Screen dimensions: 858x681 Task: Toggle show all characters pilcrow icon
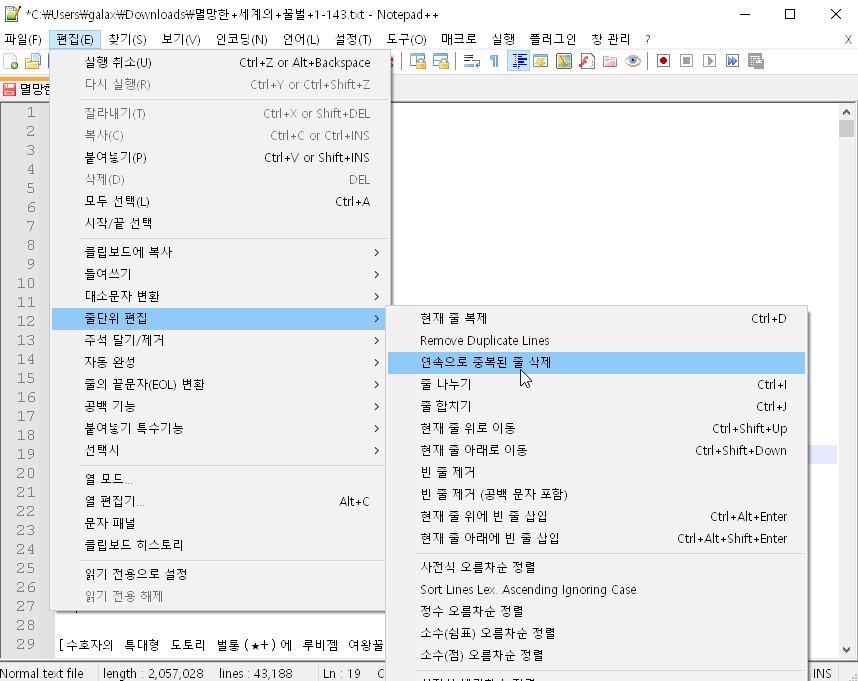[x=494, y=61]
